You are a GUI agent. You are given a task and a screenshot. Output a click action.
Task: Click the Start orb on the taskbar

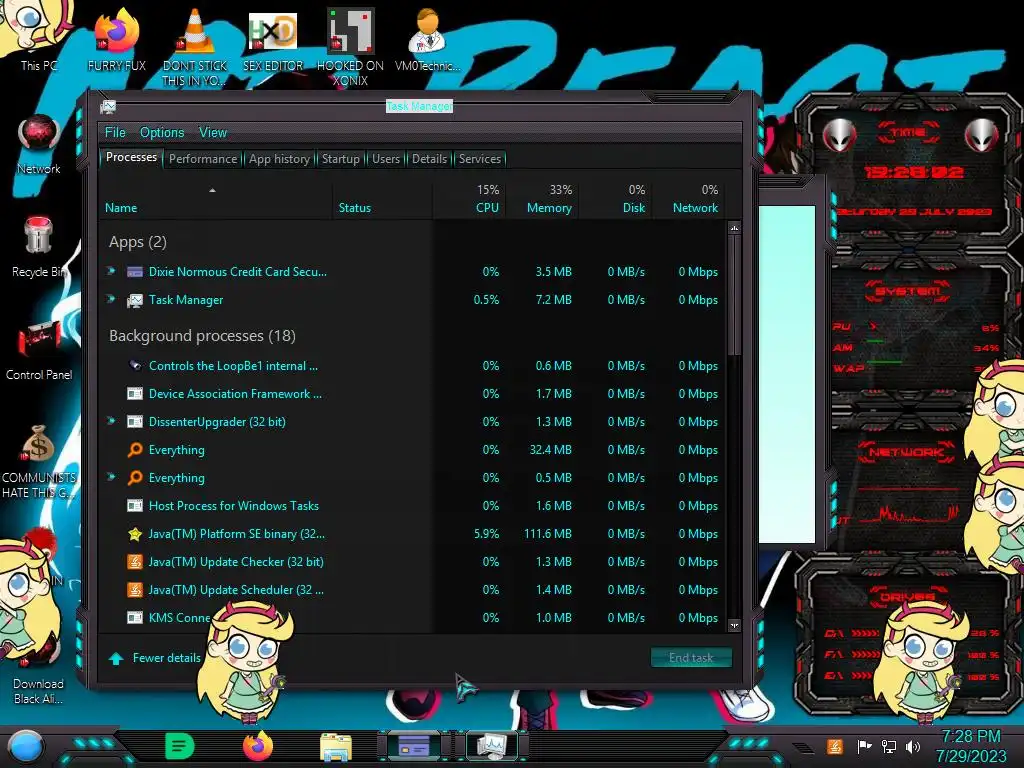[x=26, y=746]
